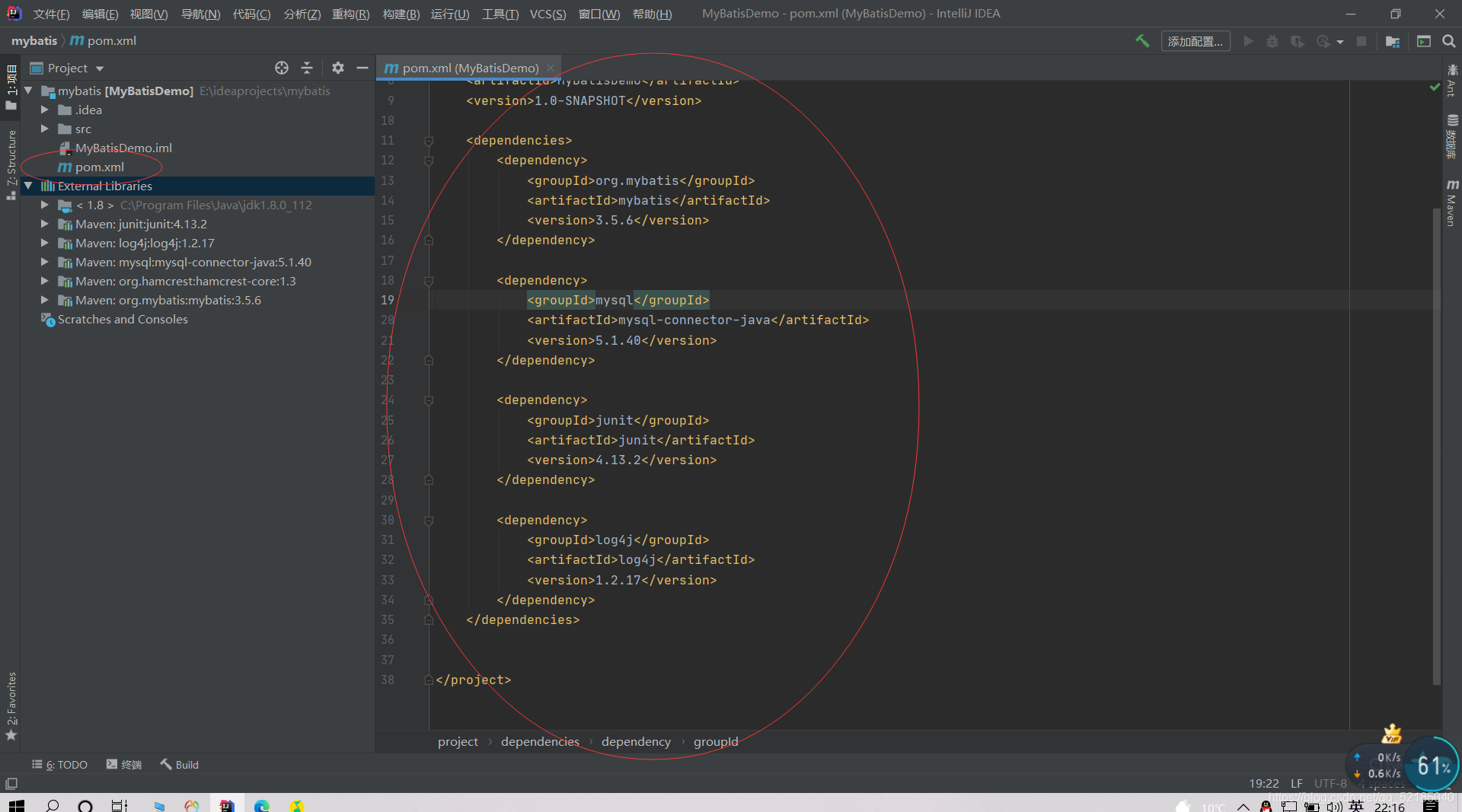
Task: Open Scratches and Consoles
Action: pyautogui.click(x=123, y=319)
